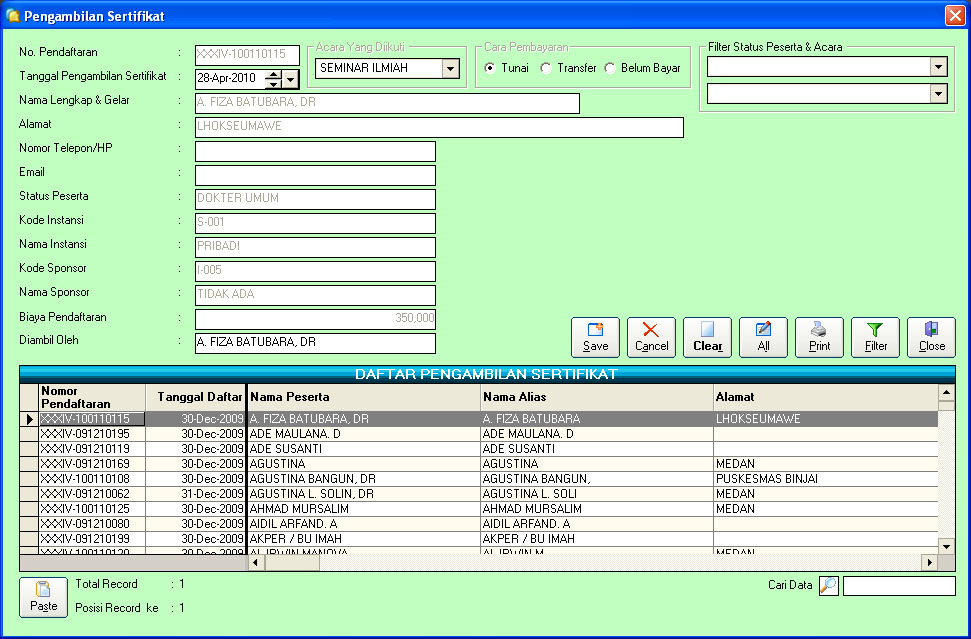Select the Transfer payment option
Viewport: 971px width, 639px height.
click(546, 68)
